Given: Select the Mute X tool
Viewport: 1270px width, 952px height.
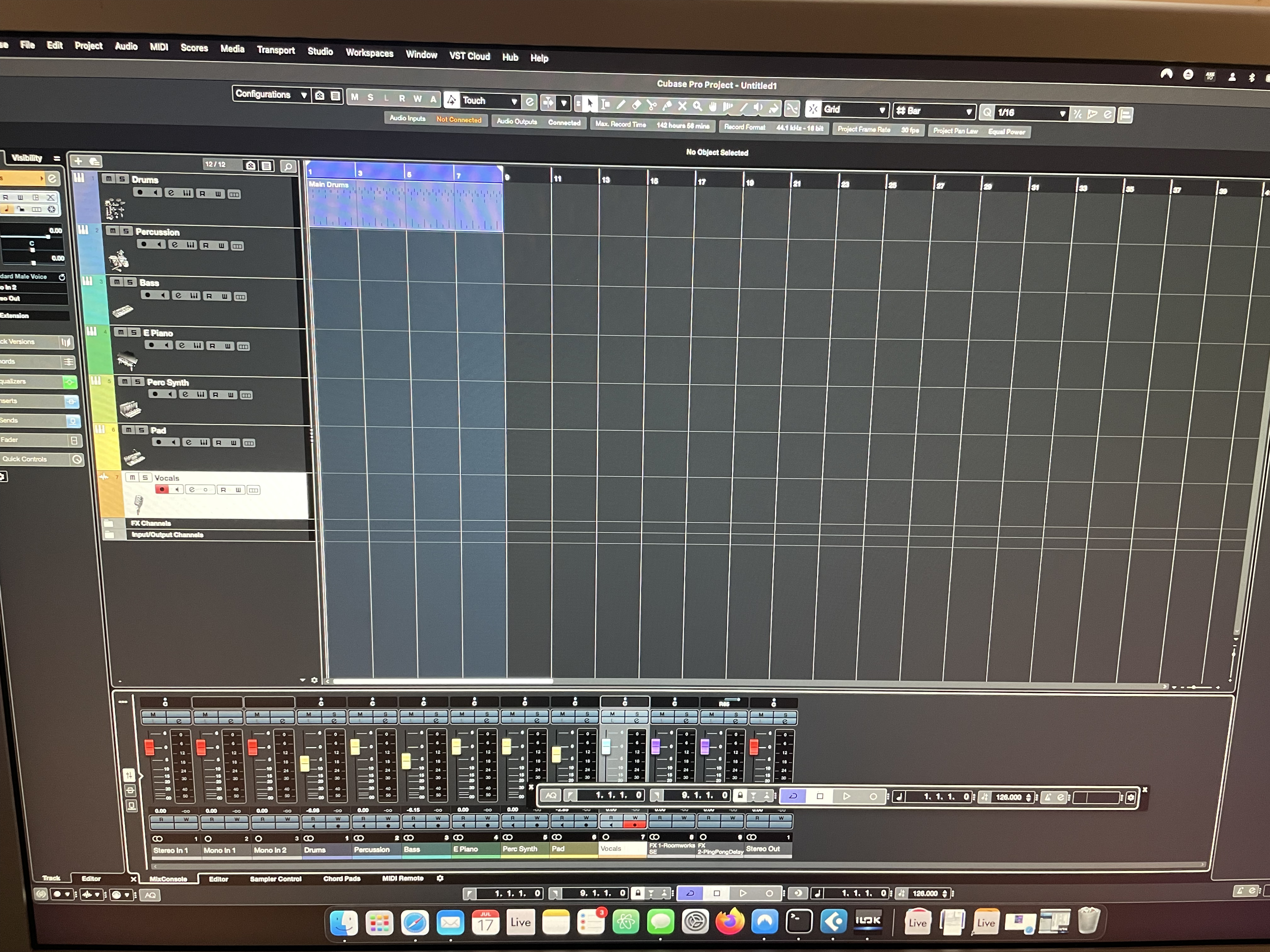Looking at the screenshot, I should click(682, 105).
